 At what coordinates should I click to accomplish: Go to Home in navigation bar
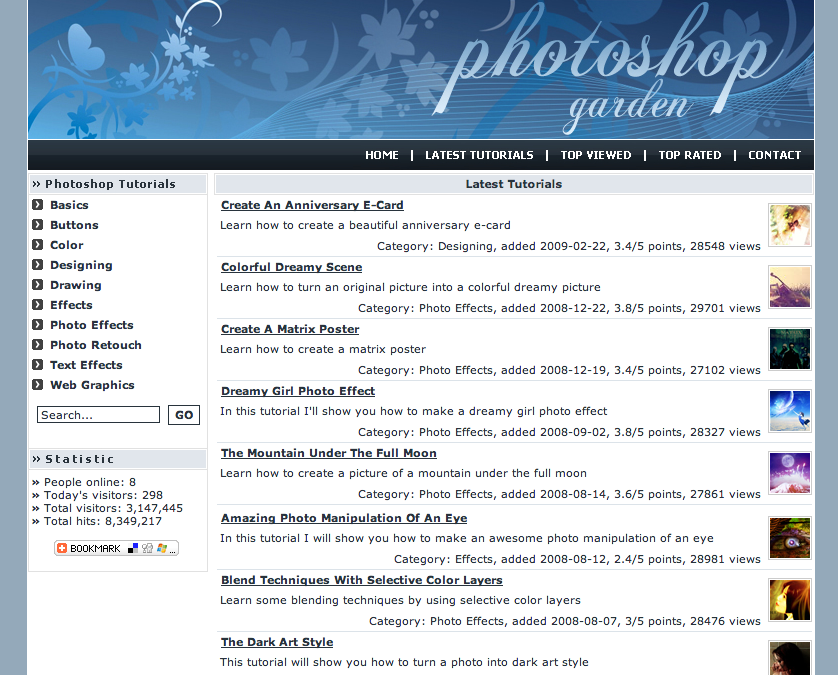(x=382, y=155)
